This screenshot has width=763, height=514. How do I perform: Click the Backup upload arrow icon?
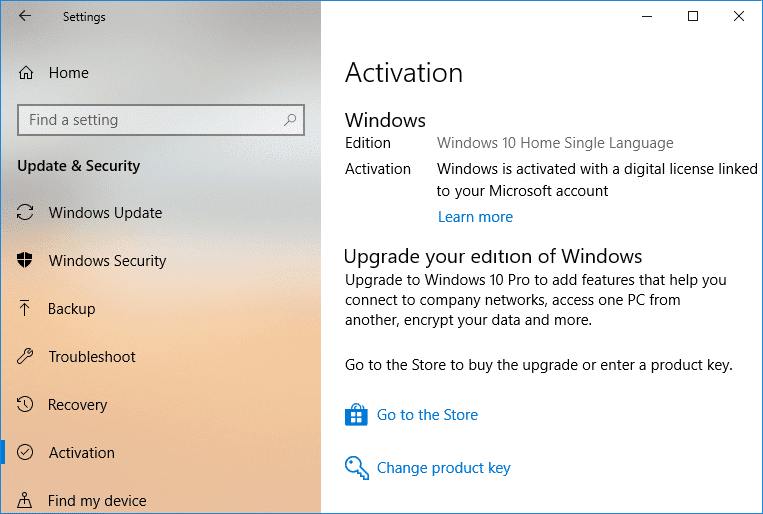[24, 308]
